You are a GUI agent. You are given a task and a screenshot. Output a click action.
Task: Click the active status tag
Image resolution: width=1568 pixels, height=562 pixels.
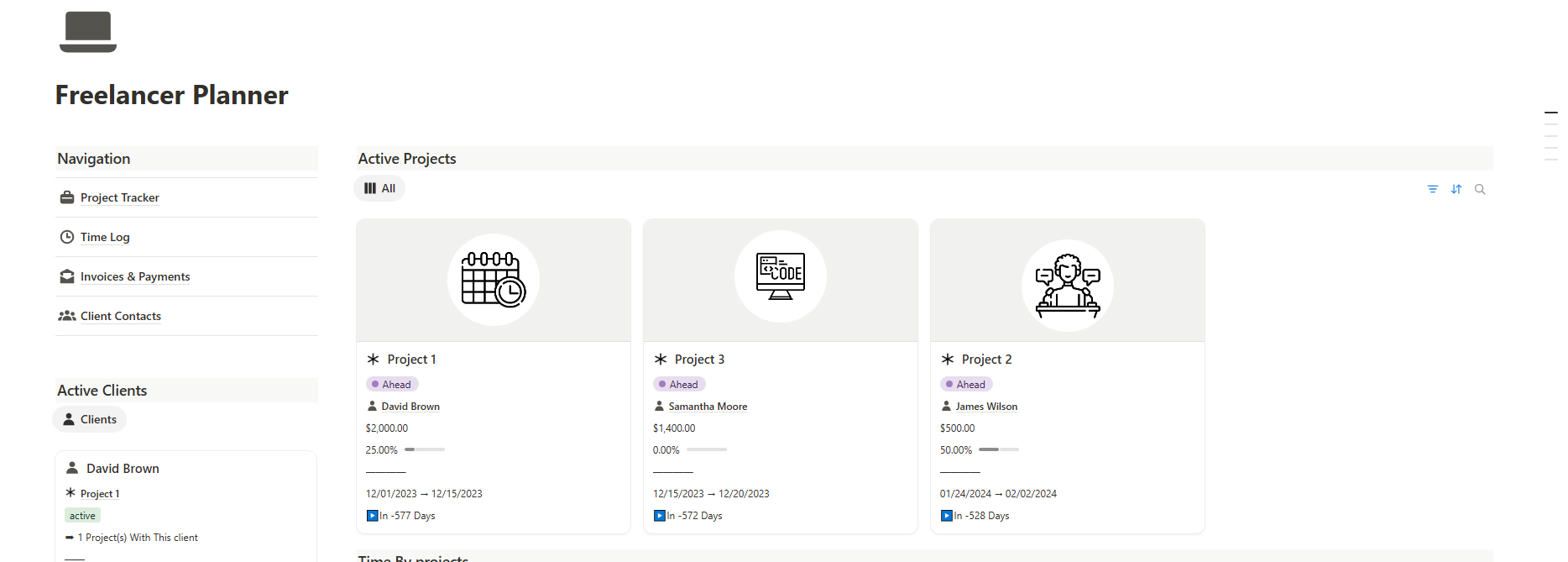click(x=82, y=516)
